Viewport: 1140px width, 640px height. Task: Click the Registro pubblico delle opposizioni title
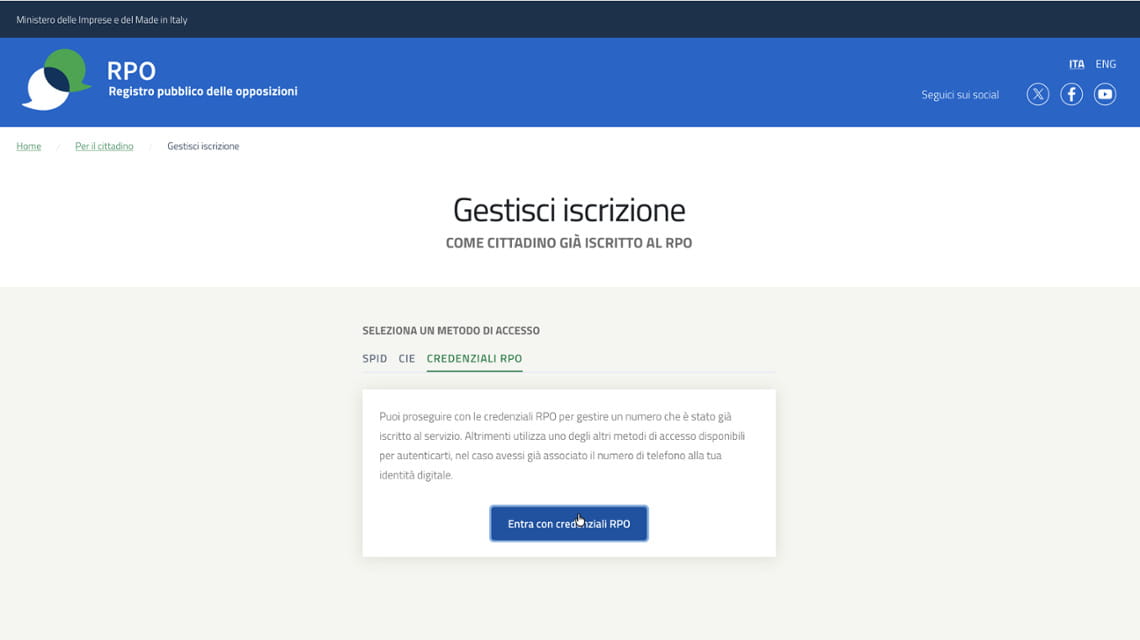pos(203,92)
